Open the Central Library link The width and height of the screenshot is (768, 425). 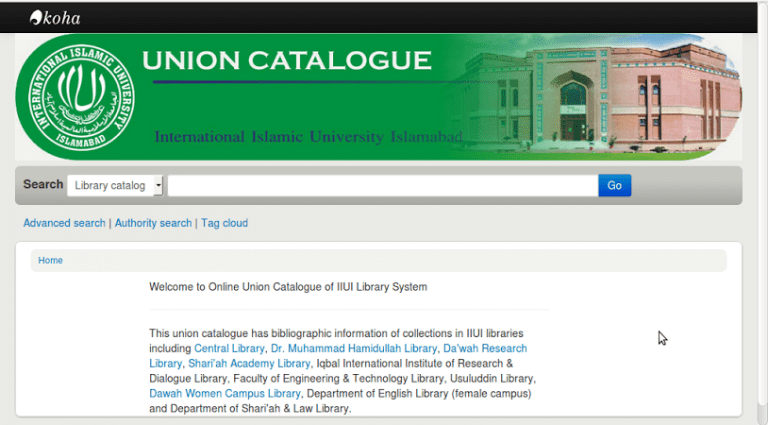pyautogui.click(x=229, y=349)
